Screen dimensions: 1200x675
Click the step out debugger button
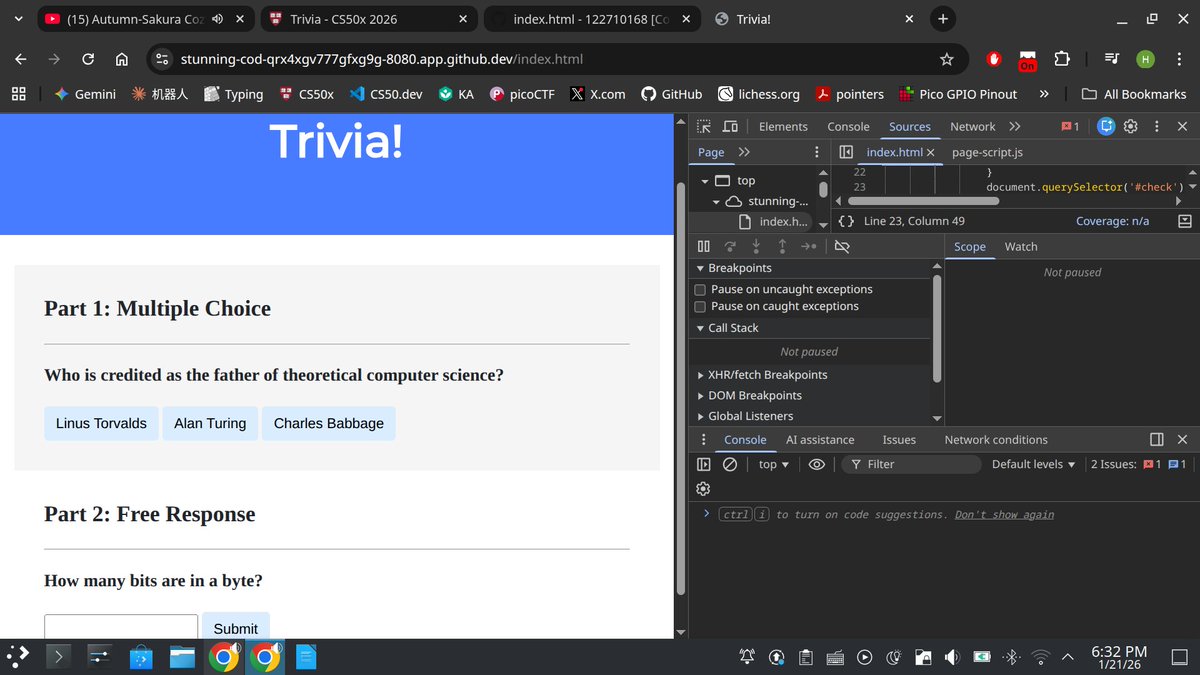(782, 246)
